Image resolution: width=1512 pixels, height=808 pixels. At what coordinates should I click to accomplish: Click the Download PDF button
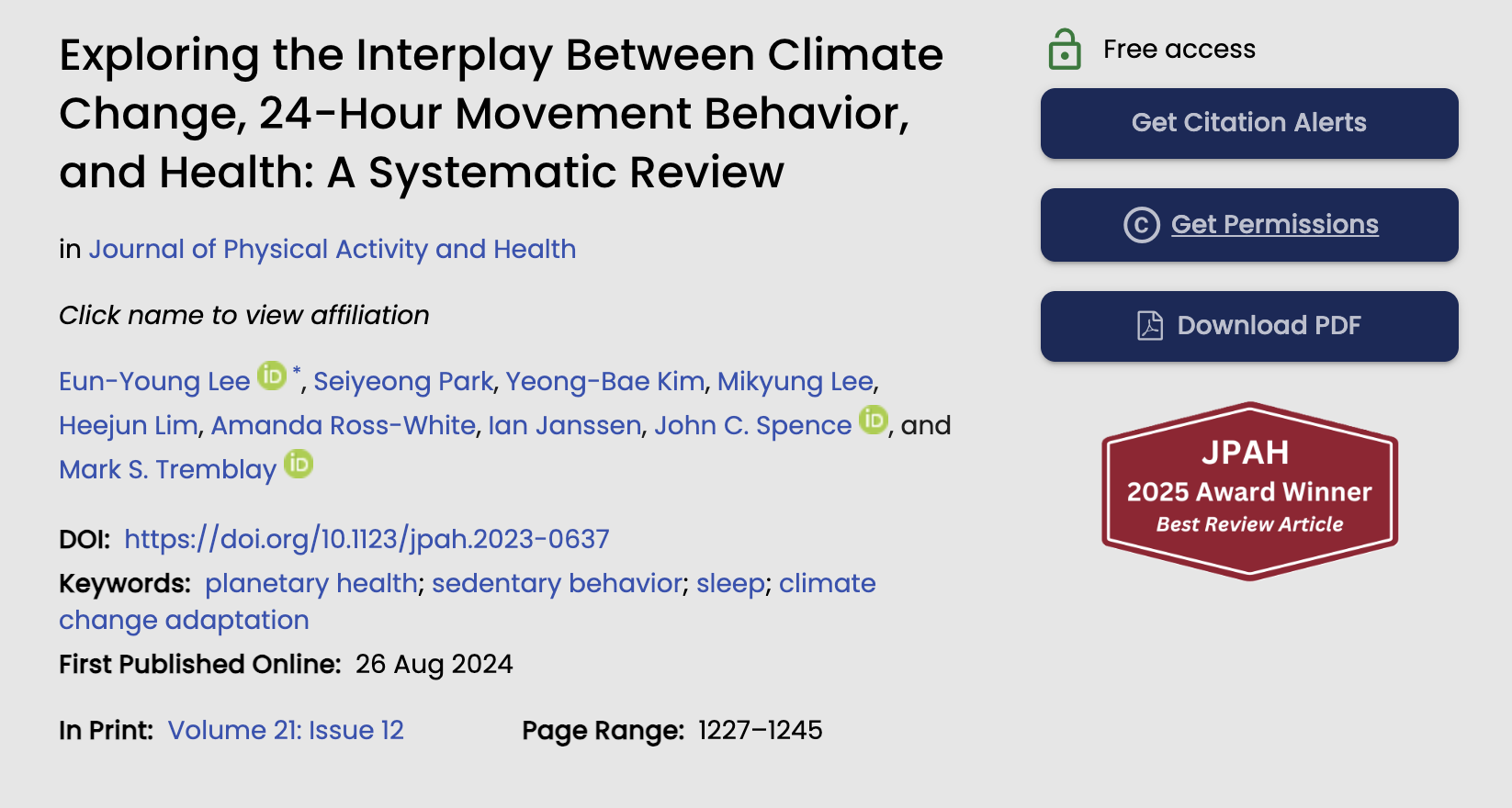tap(1249, 326)
